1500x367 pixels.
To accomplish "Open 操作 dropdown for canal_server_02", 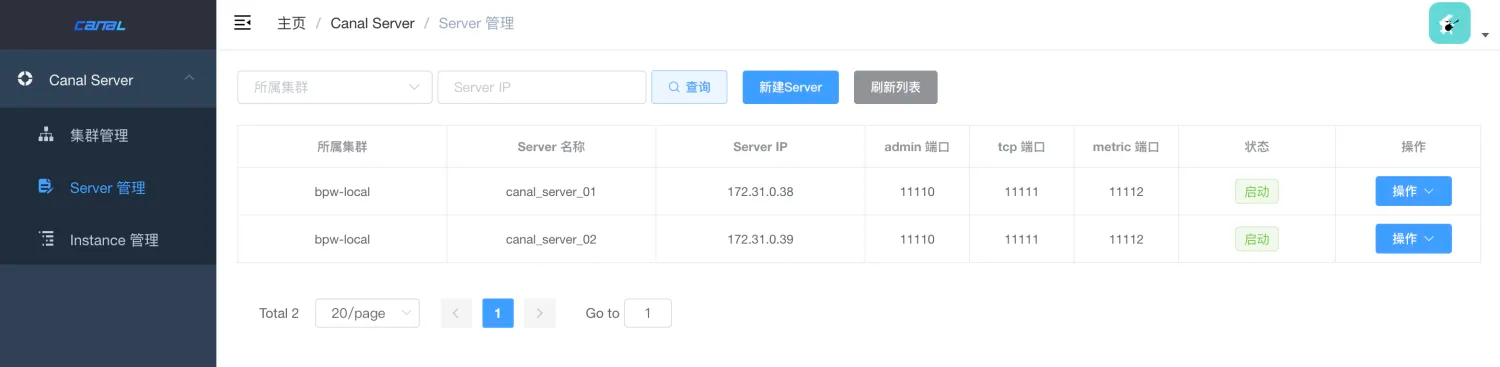I will 1413,239.
